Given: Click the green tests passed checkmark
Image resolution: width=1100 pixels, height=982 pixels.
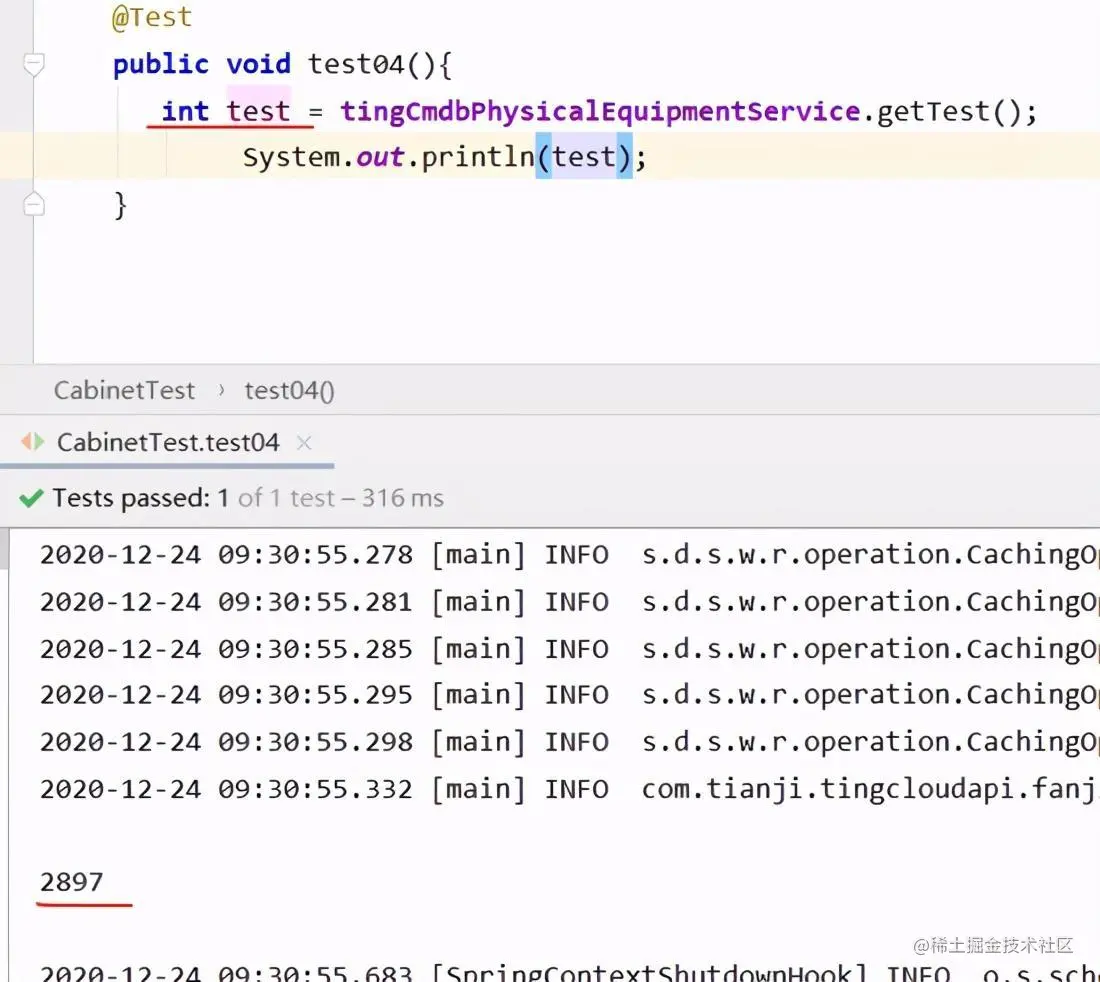Looking at the screenshot, I should click(x=32, y=498).
